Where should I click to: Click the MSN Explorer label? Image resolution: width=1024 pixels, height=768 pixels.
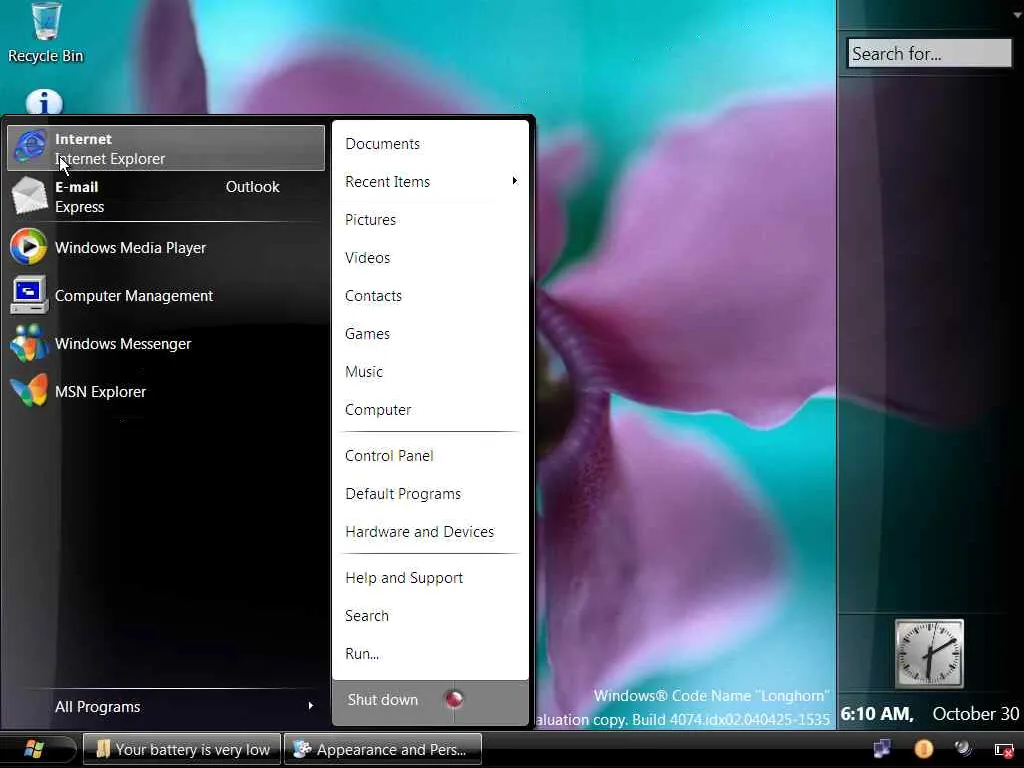pos(101,392)
